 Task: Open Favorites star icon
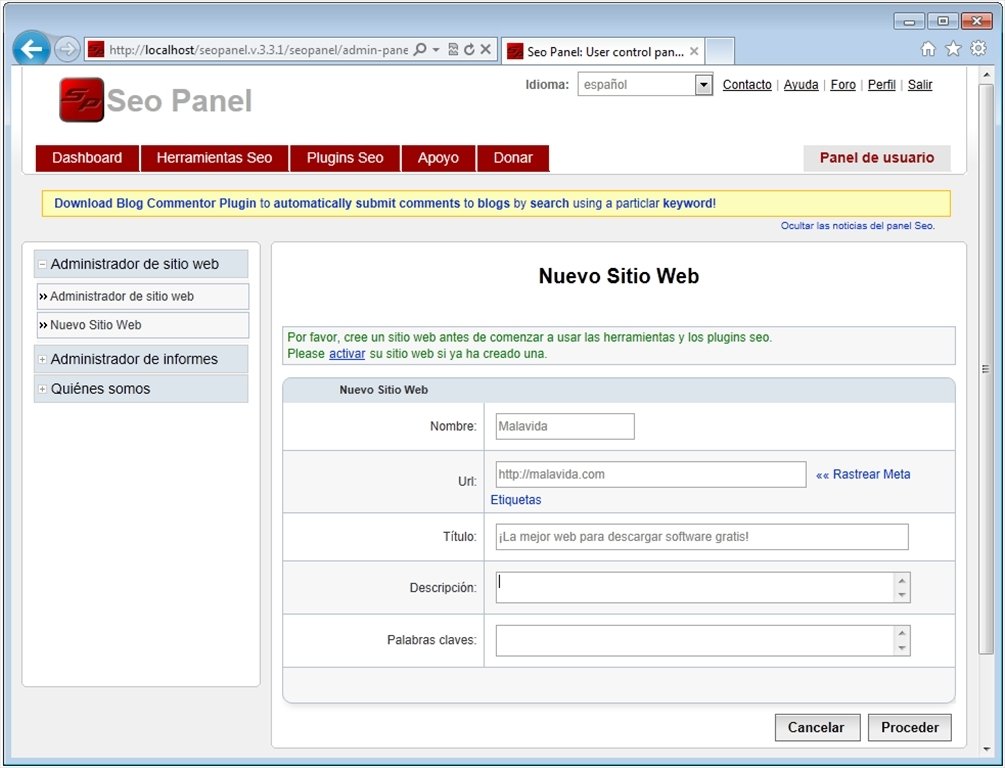tap(953, 49)
